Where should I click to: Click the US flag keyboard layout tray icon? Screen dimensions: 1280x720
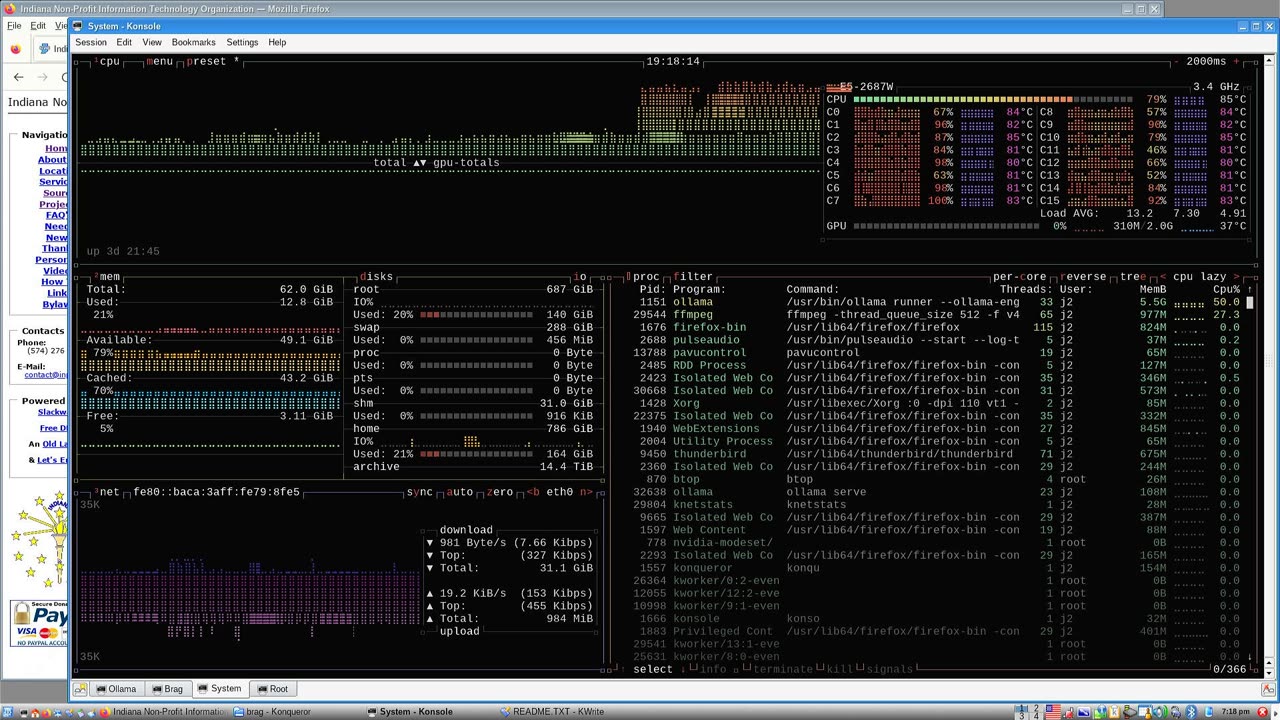point(1052,712)
